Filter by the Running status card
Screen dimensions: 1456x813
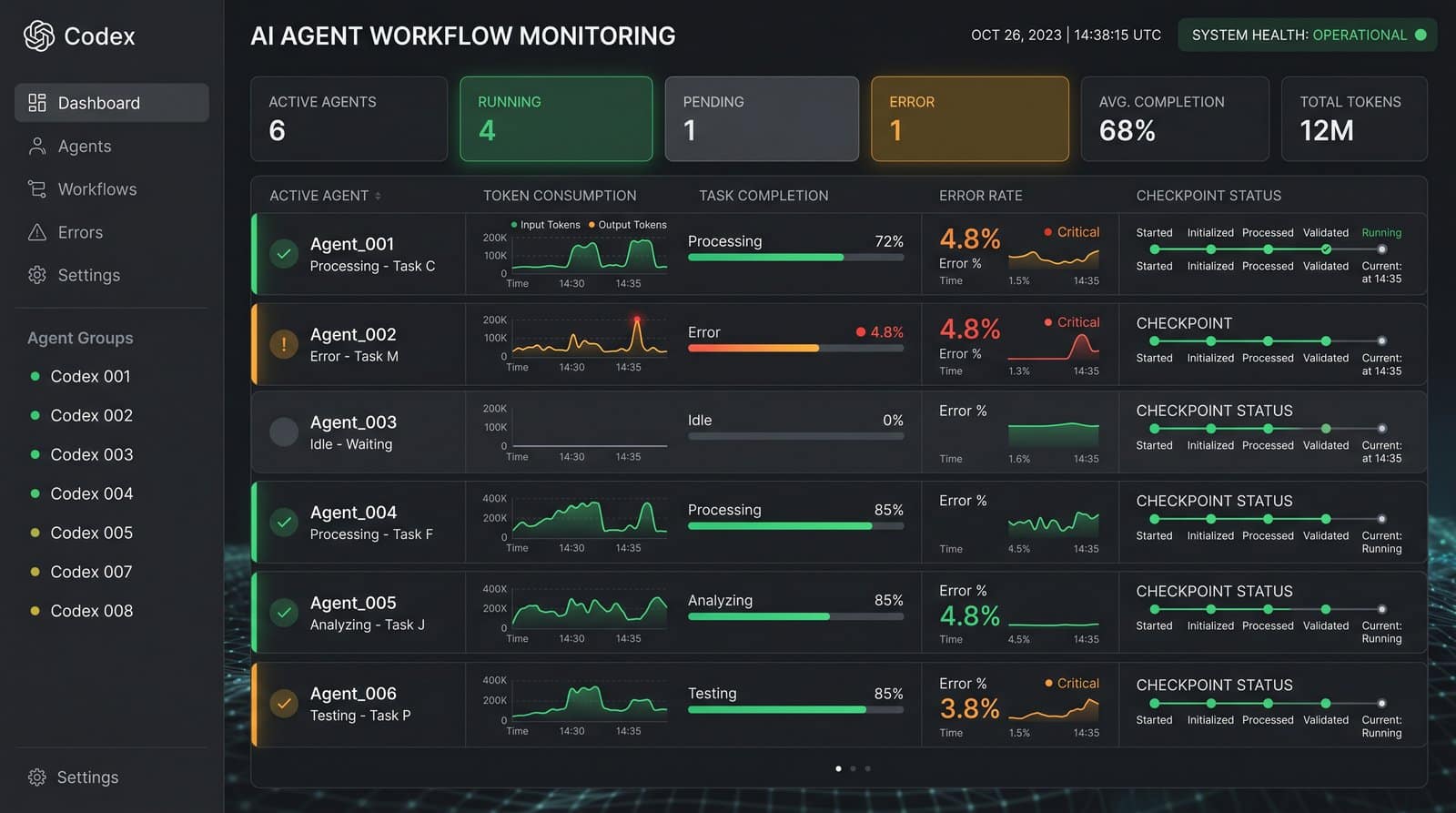556,118
